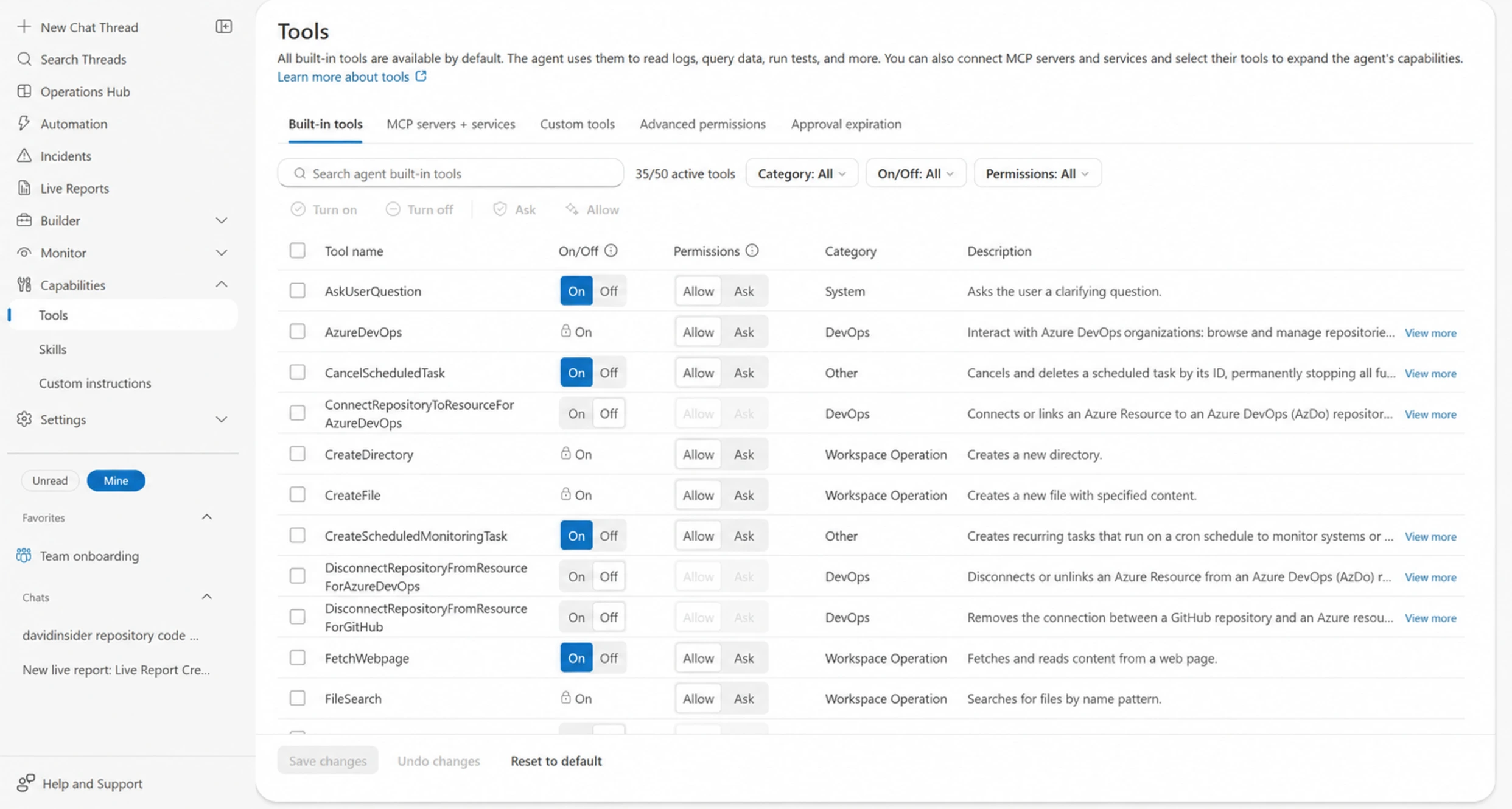Screen dimensions: 1512x809
Task: Click the Search agent built-in tools field
Action: [450, 173]
